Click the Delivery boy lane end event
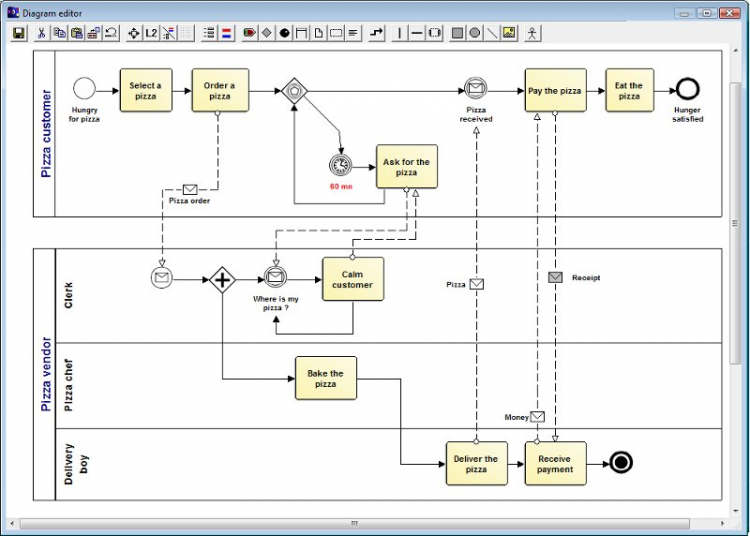The width and height of the screenshot is (750, 536). (621, 463)
